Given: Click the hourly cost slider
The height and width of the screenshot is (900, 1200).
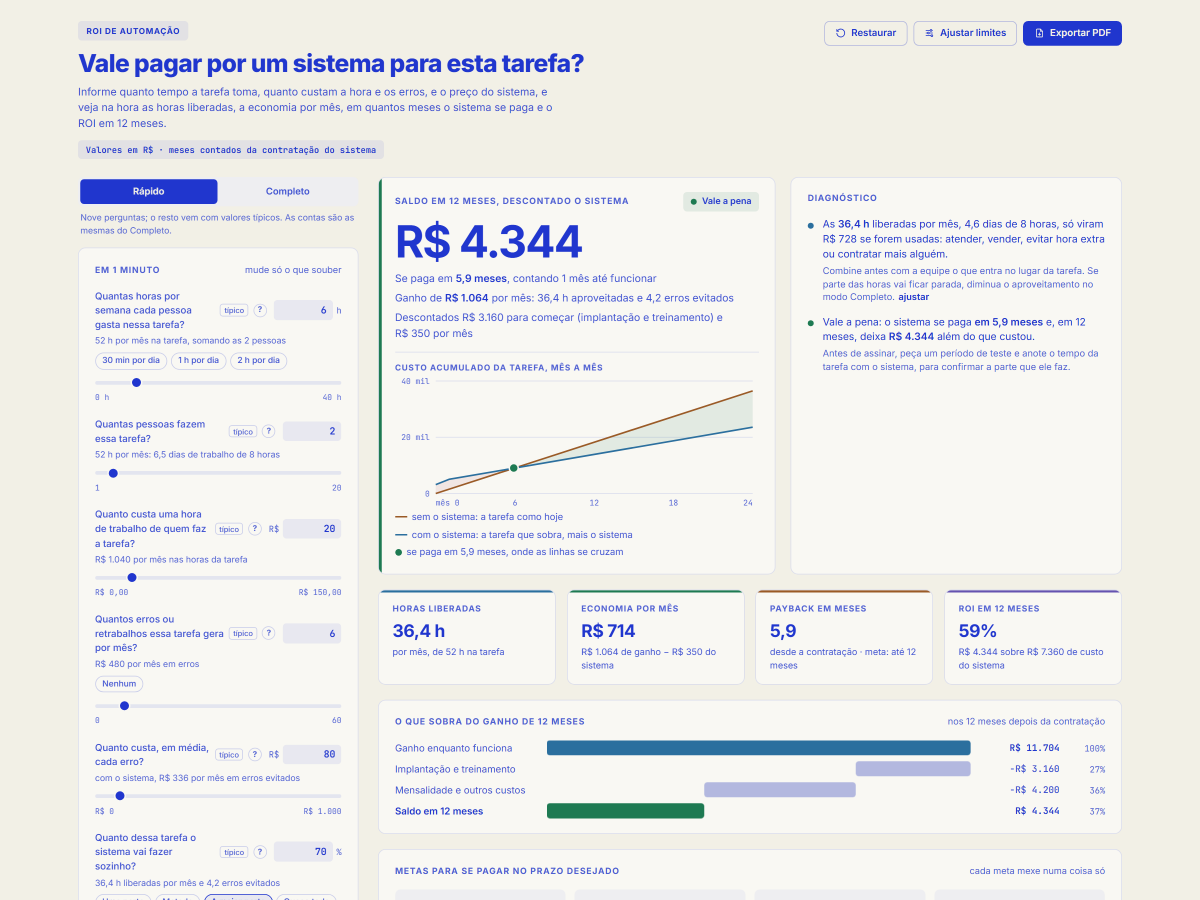Looking at the screenshot, I should click(x=218, y=577).
